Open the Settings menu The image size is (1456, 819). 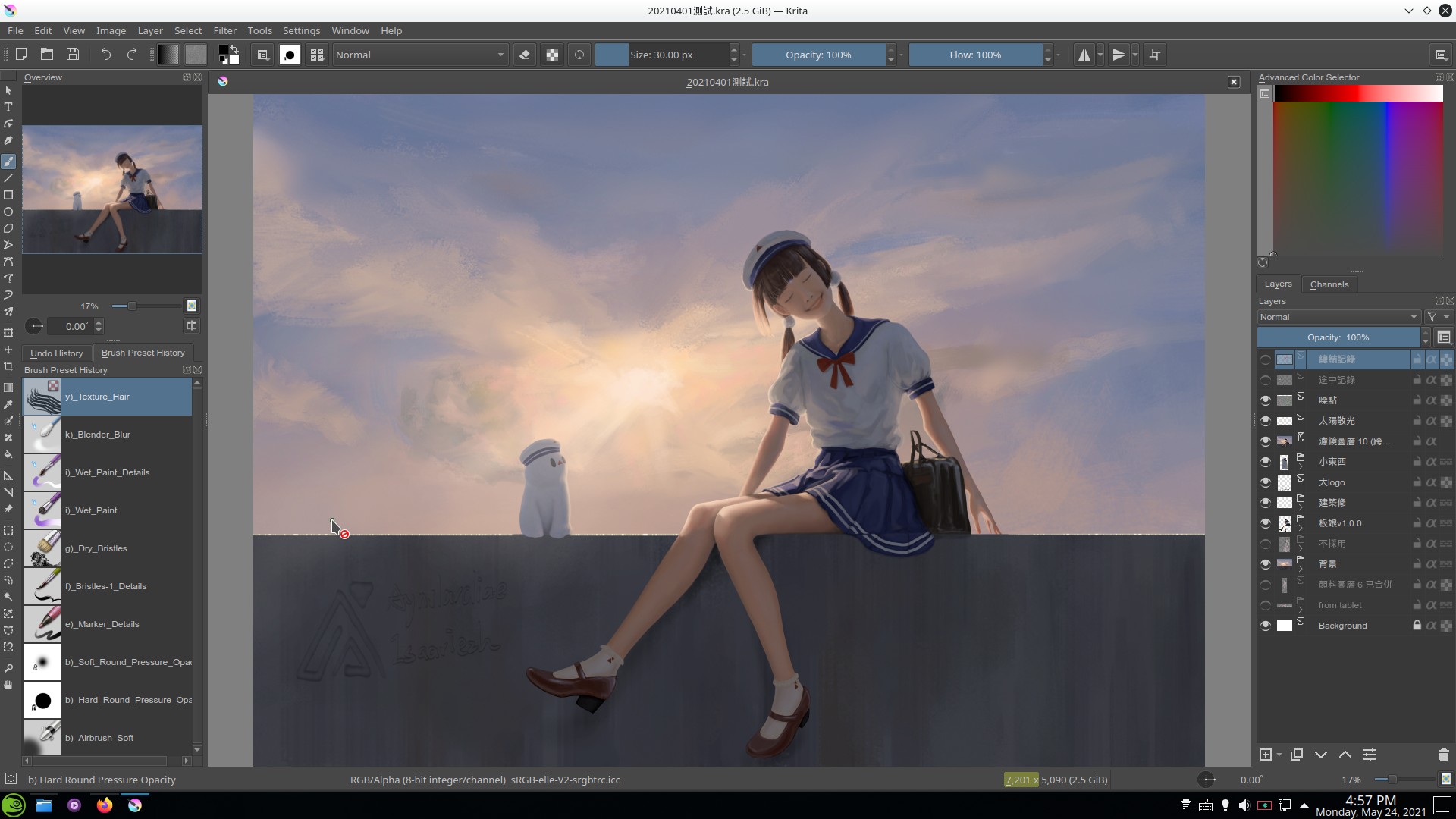301,30
